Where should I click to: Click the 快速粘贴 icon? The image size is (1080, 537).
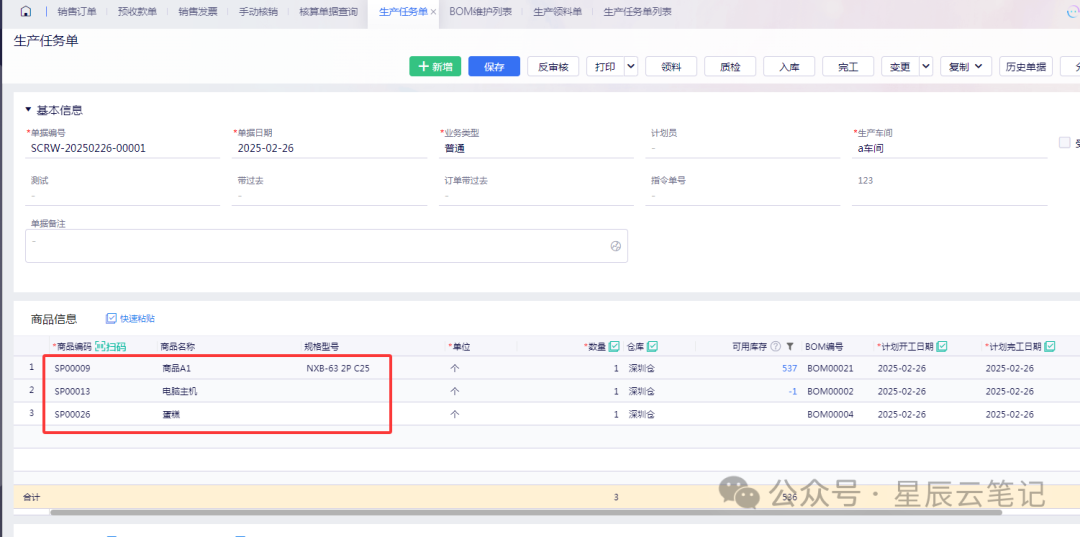pyautogui.click(x=112, y=318)
